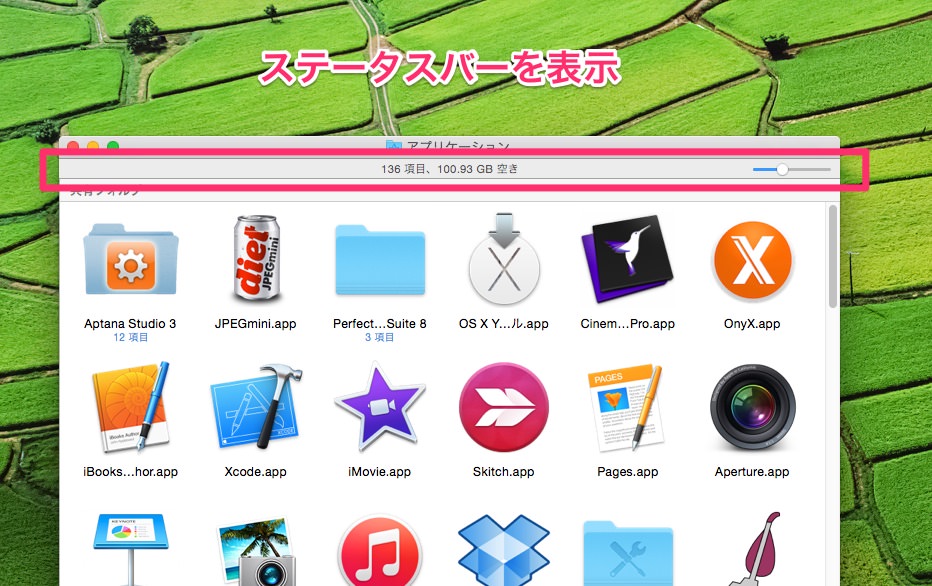Select the red iTunes music note icon
This screenshot has height=586, width=932.
tap(380, 552)
